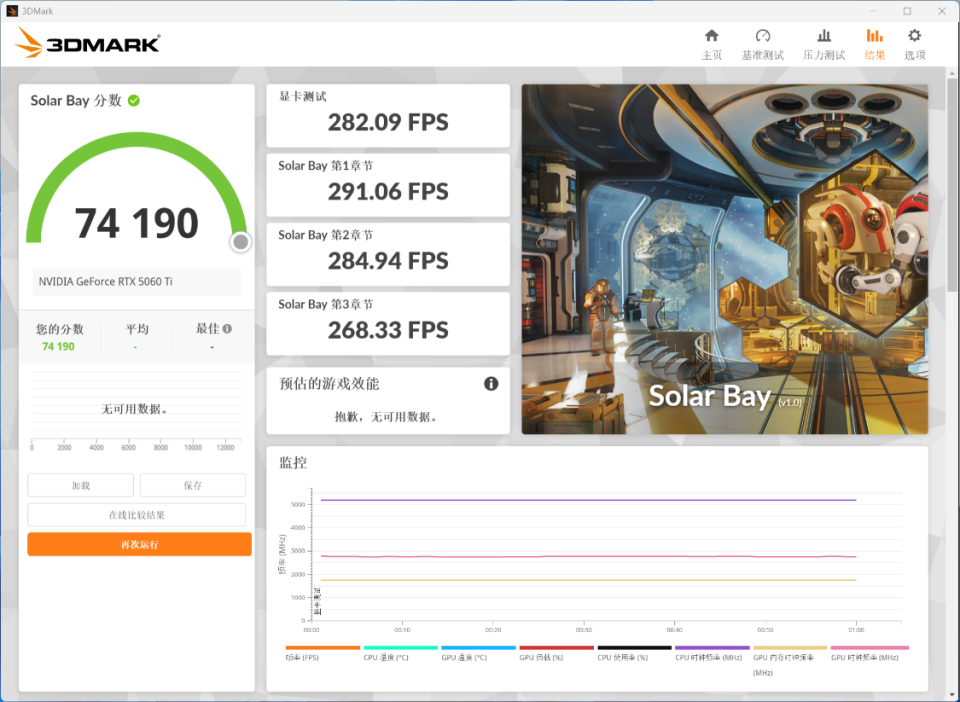Click the 显卡测试 282.09 FPS card

click(x=388, y=116)
